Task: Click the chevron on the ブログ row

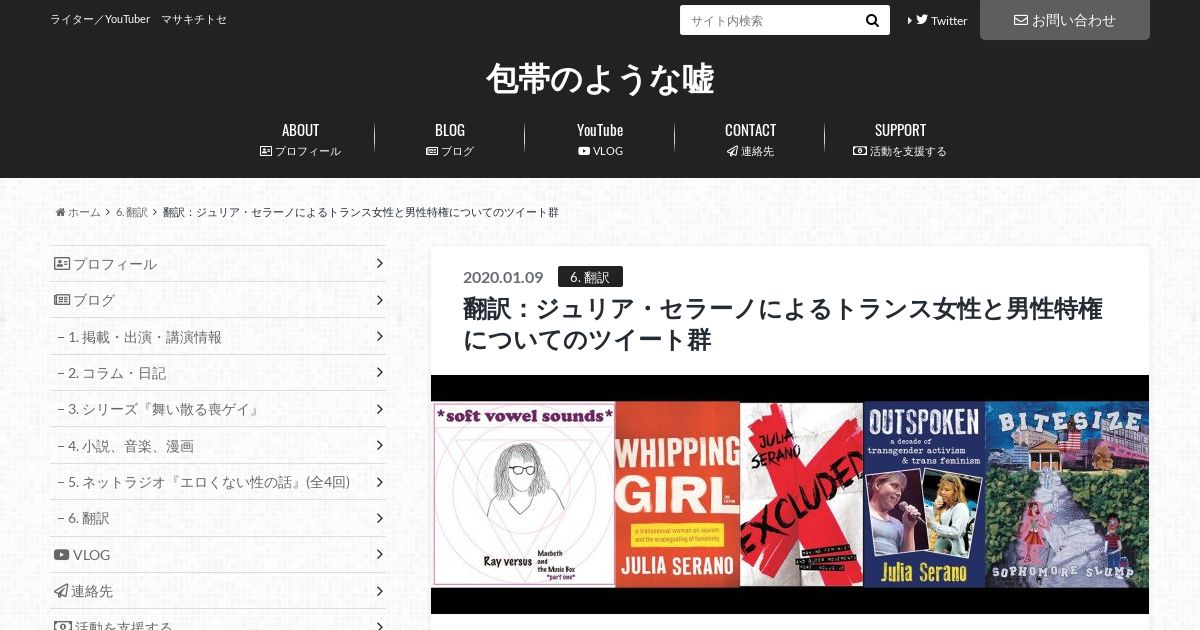Action: [x=380, y=300]
